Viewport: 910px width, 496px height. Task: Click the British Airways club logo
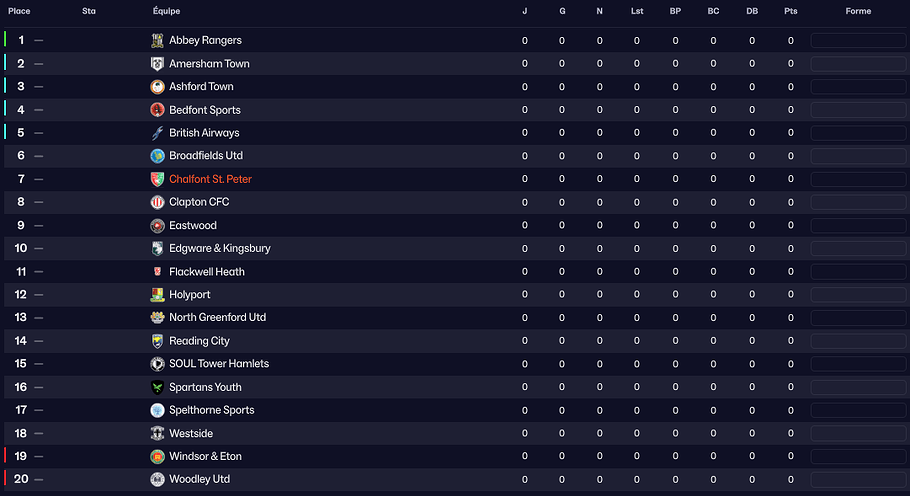click(157, 133)
